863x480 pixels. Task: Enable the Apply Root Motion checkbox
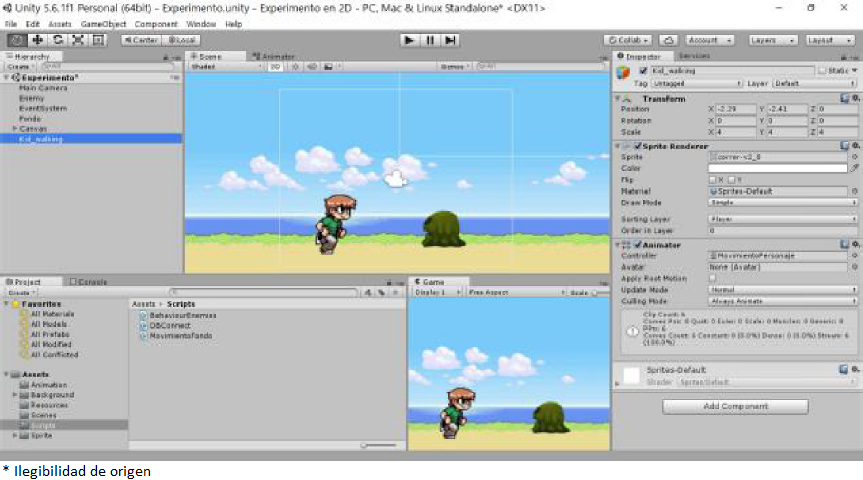712,278
